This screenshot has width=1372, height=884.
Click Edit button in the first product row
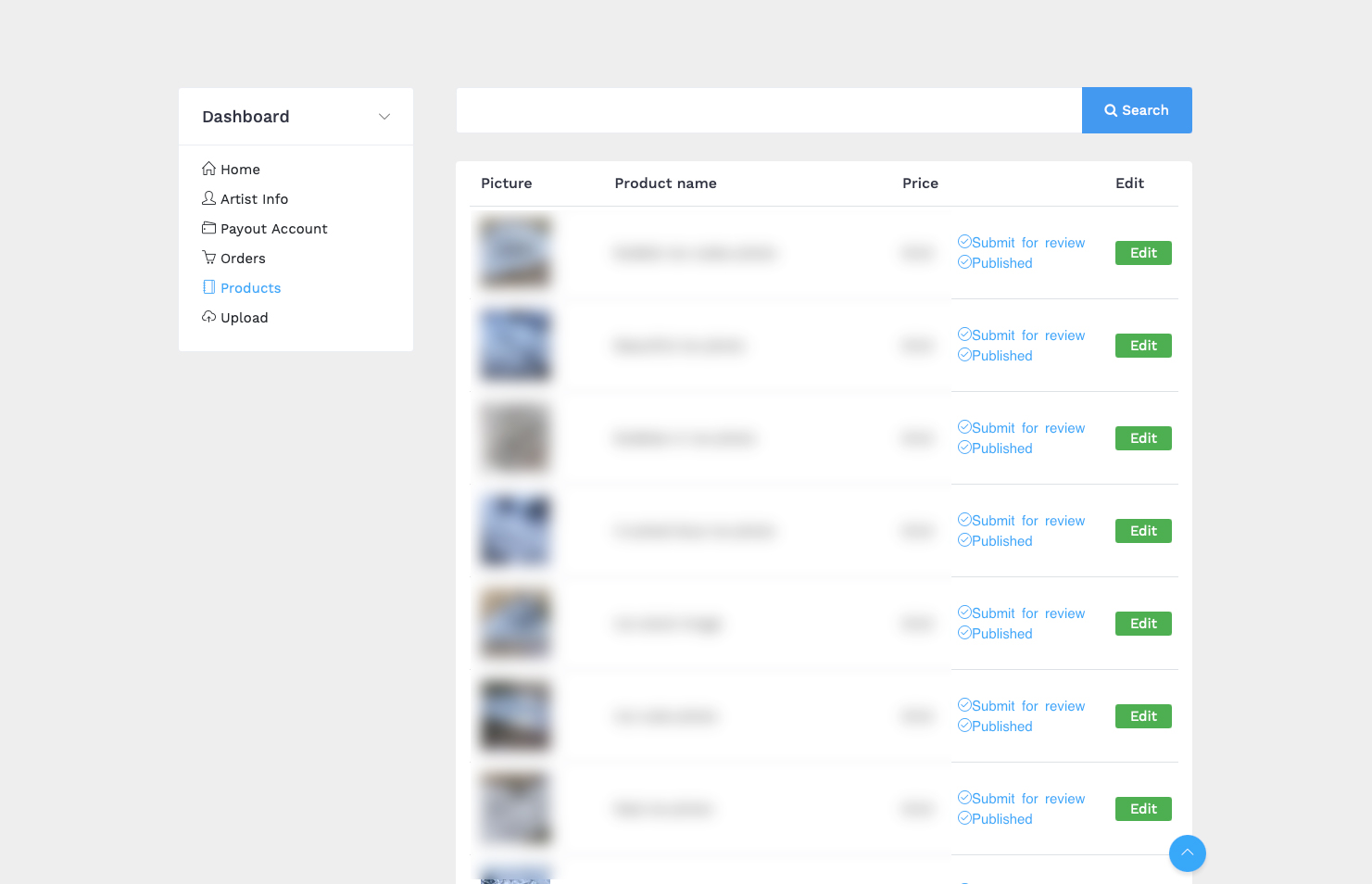(1143, 253)
